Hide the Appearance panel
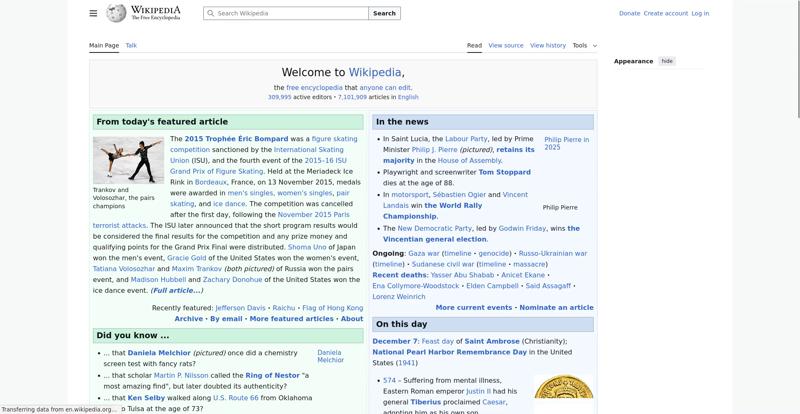This screenshot has width=800, height=414. pos(667,61)
